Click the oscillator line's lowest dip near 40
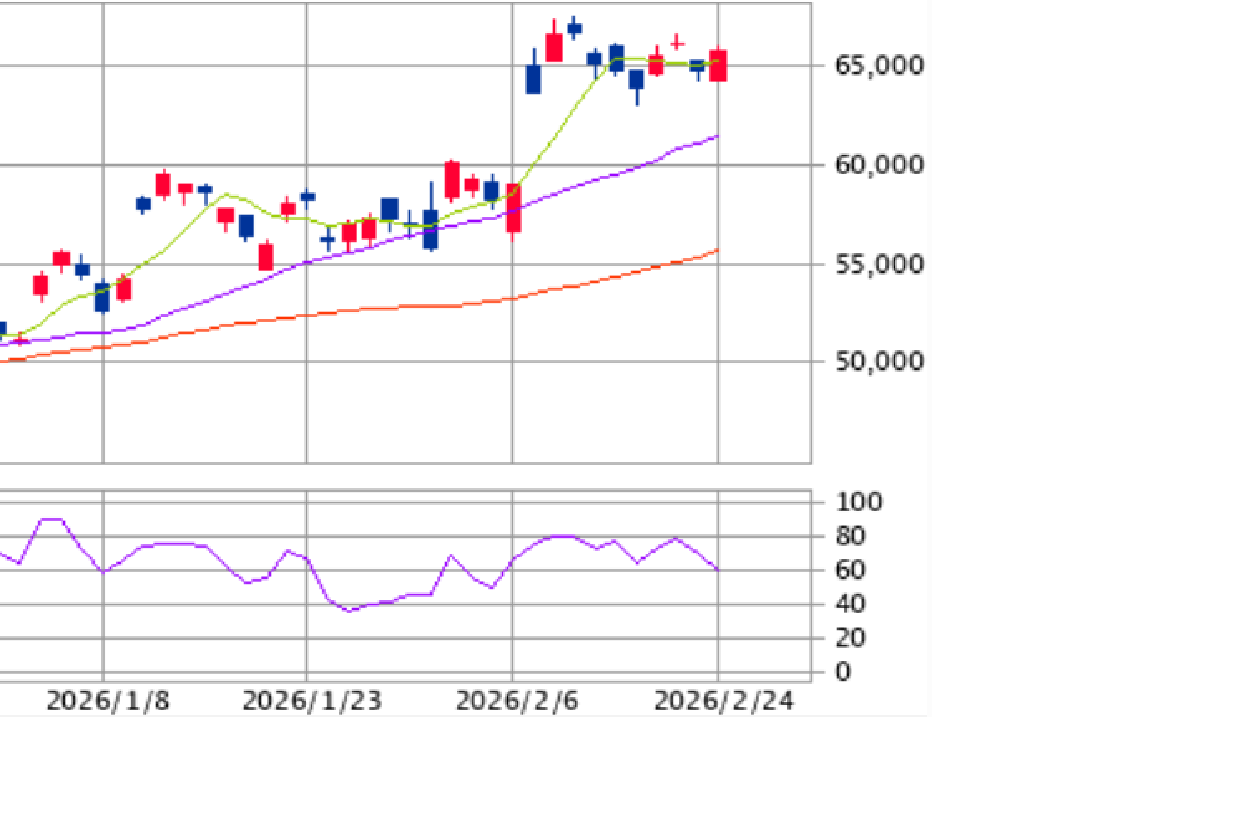This screenshot has height=815, width=1260. [350, 610]
